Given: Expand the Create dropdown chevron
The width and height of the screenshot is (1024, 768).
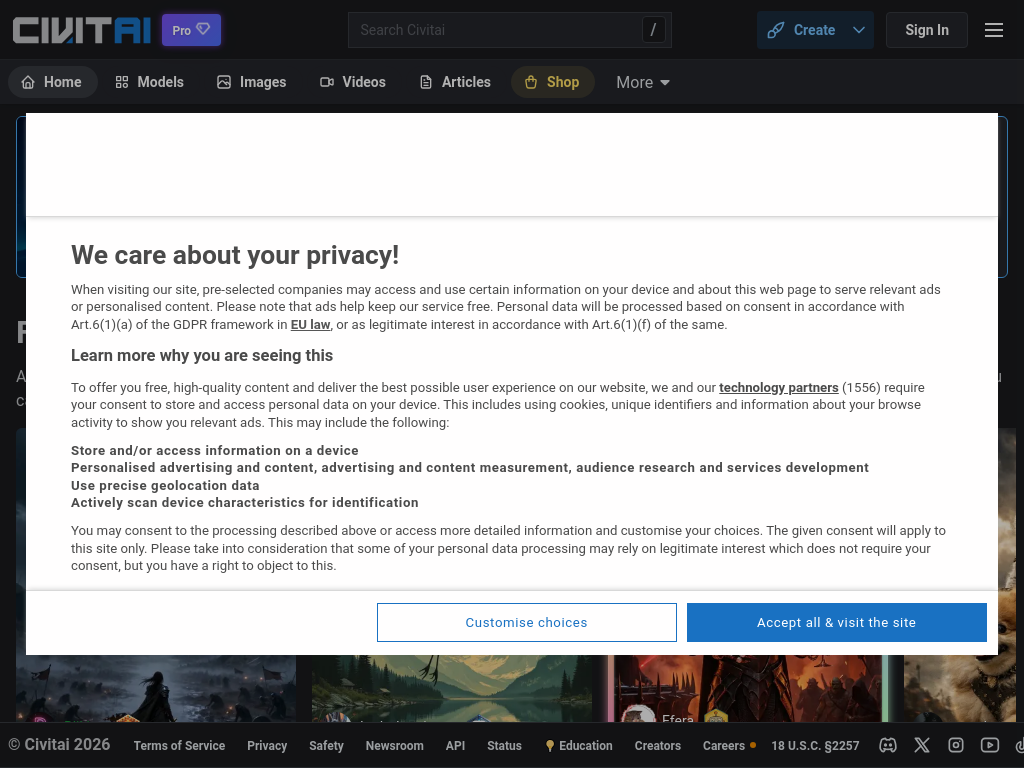Looking at the screenshot, I should (859, 30).
